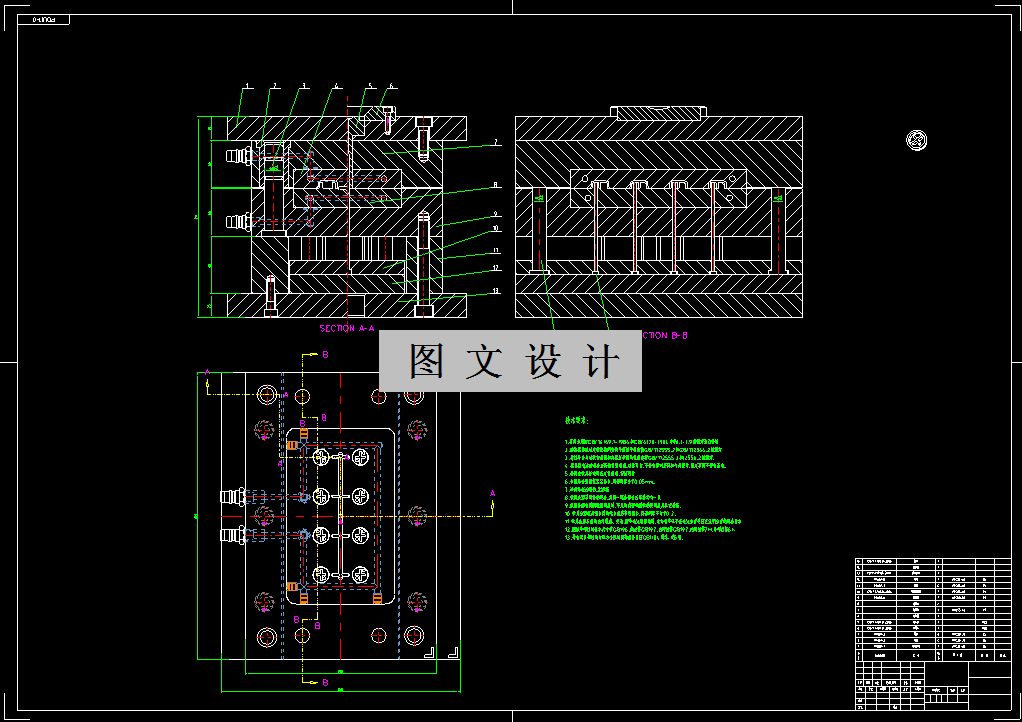This screenshot has height=722, width=1022.
Task: Select balloon number 4 above the section view
Action: [x=337, y=85]
